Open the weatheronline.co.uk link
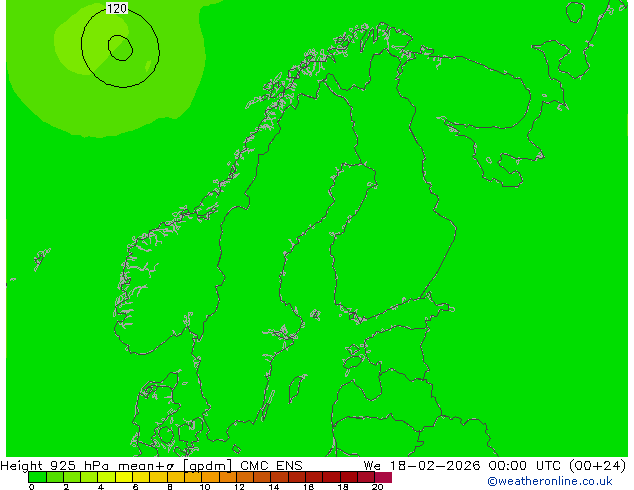Screen dimensions: 634x490 pos(550,481)
